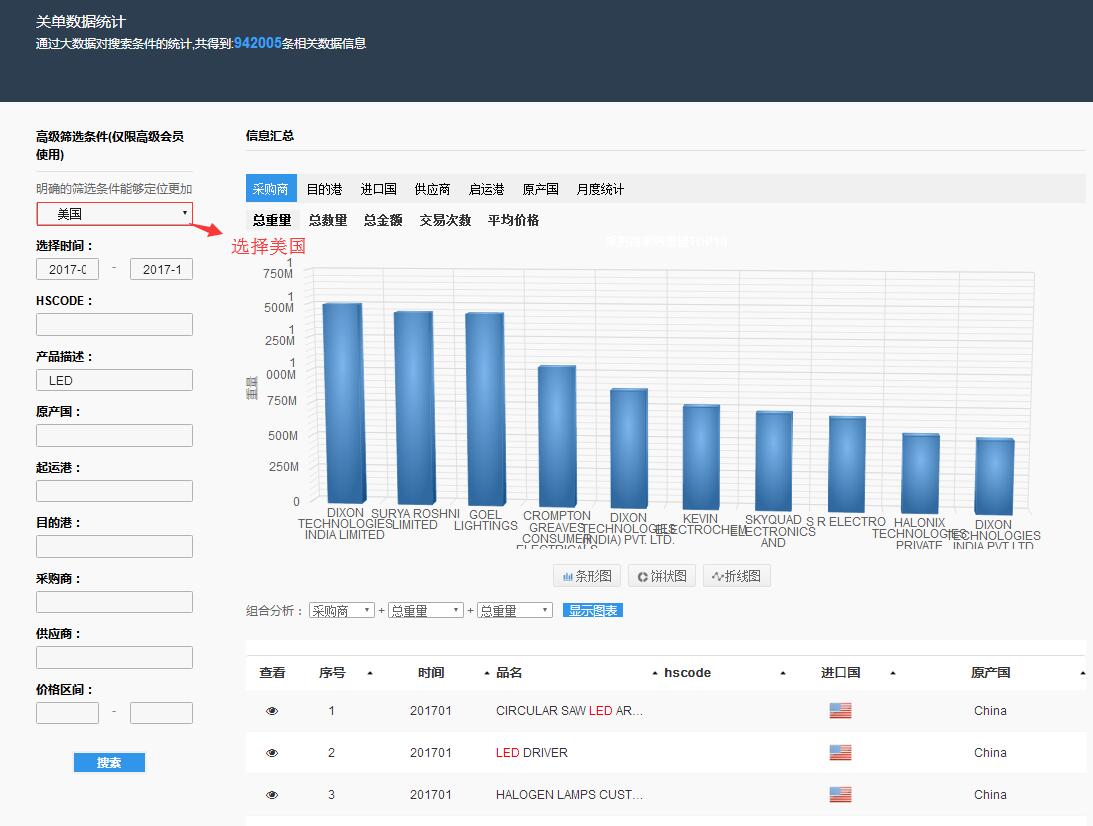Click the minimum 价格区间 field
This screenshot has height=826, width=1093.
68,713
